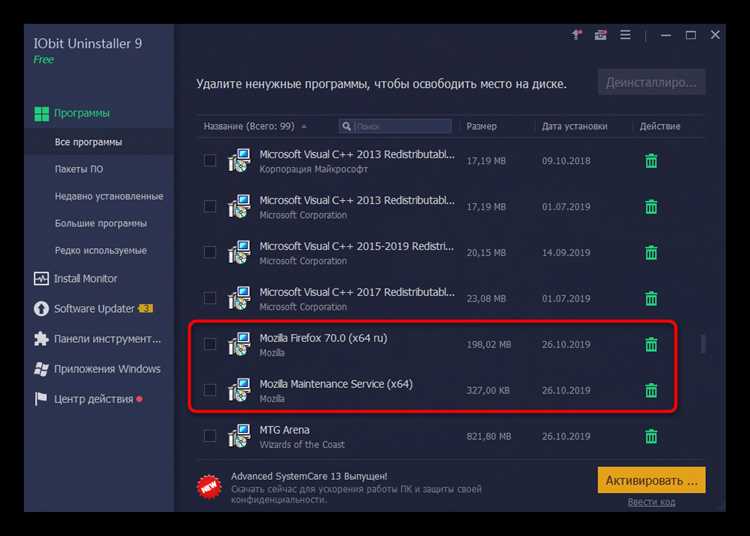Viewport: 750px width, 536px height.
Task: Click trash icon for MTG Arena
Action: pos(651,436)
